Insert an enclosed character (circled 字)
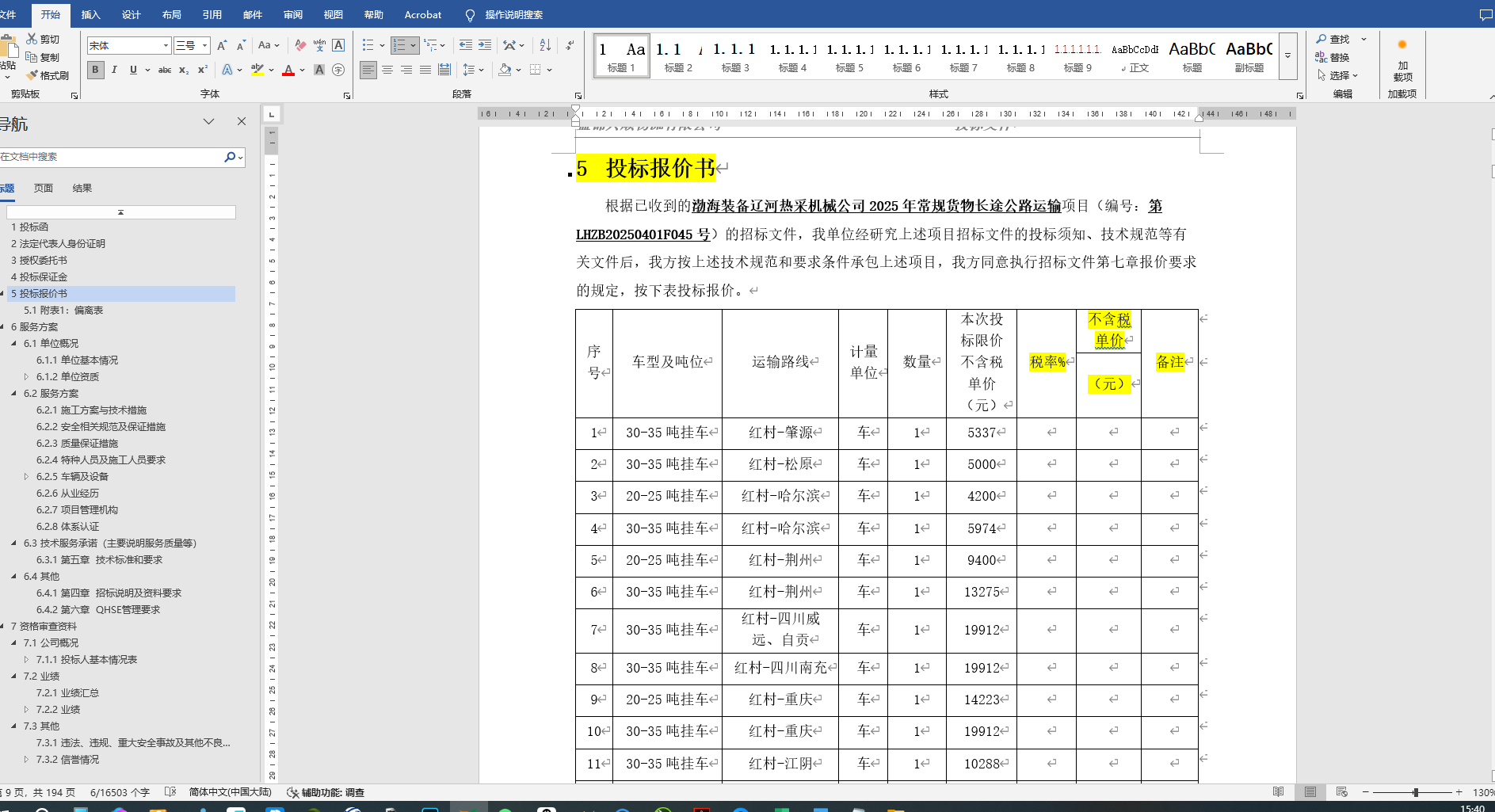Screen dimensions: 1495x812 338,70
